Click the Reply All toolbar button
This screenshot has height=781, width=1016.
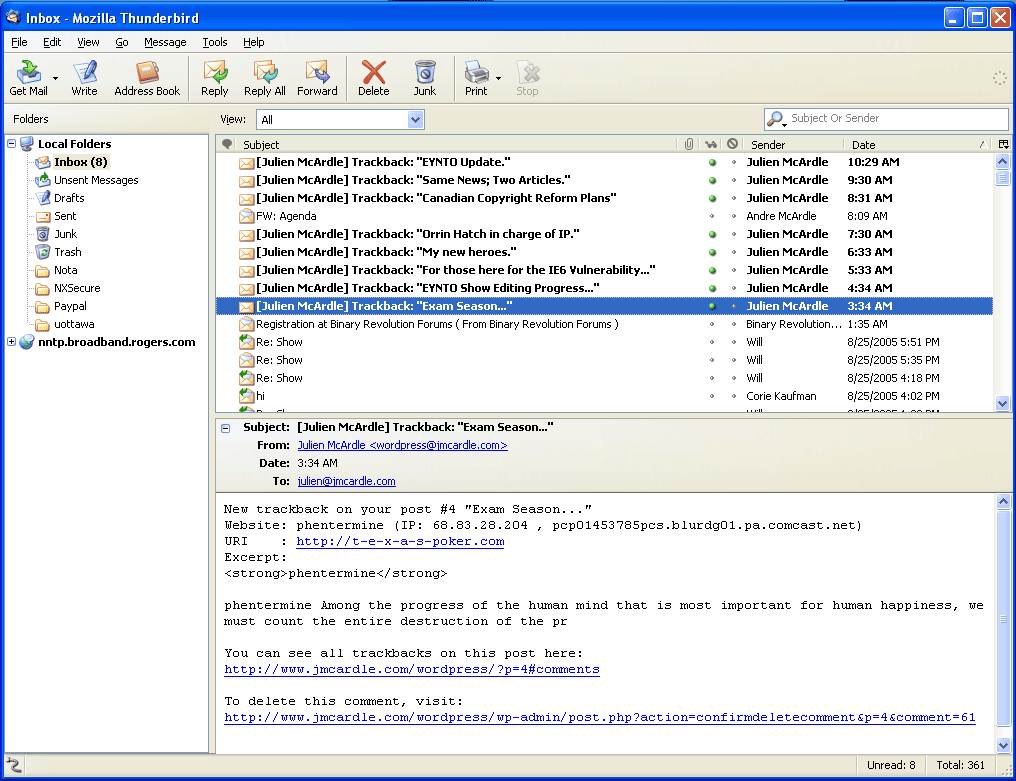(x=264, y=78)
